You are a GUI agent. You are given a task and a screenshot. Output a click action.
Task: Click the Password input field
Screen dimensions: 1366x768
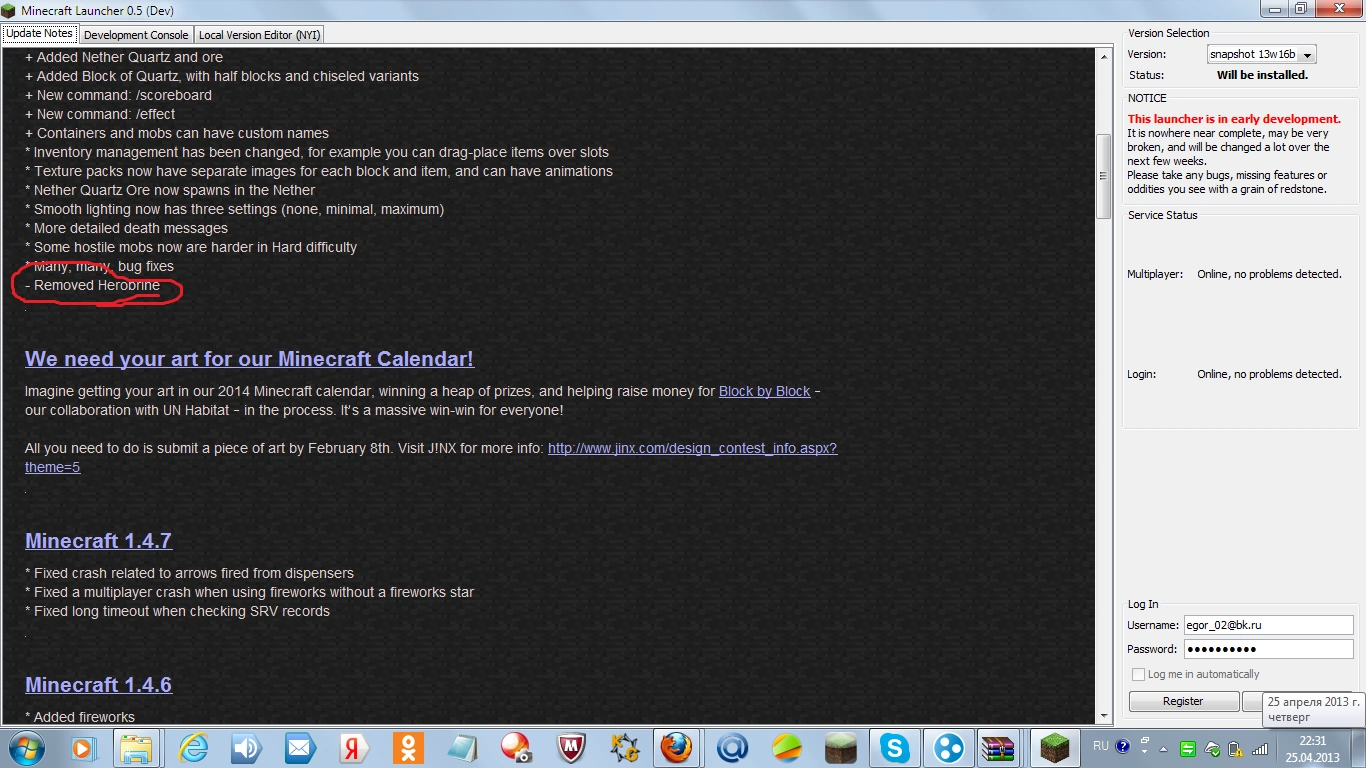click(x=1268, y=649)
